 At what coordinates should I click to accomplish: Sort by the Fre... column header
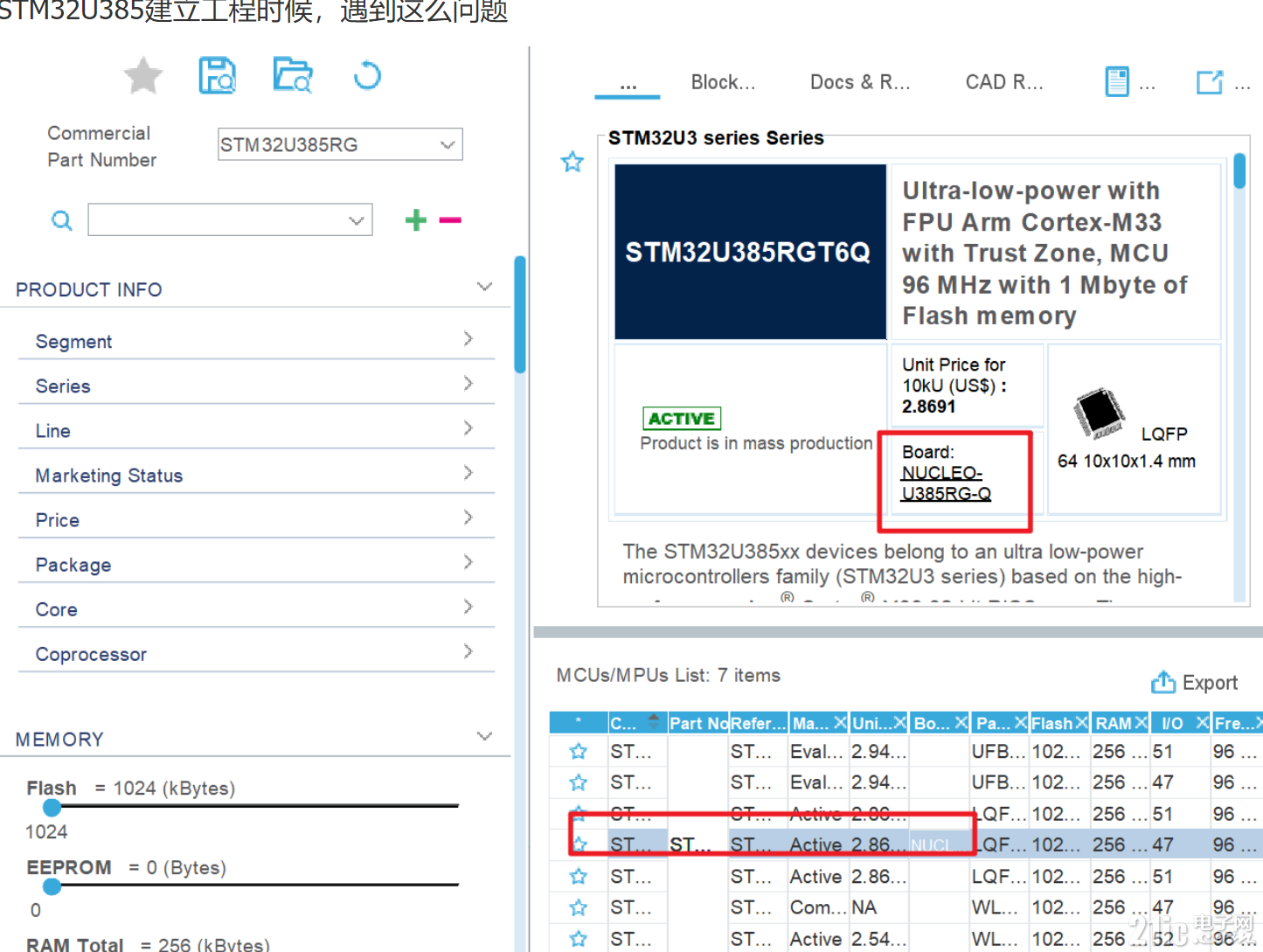[x=1237, y=723]
